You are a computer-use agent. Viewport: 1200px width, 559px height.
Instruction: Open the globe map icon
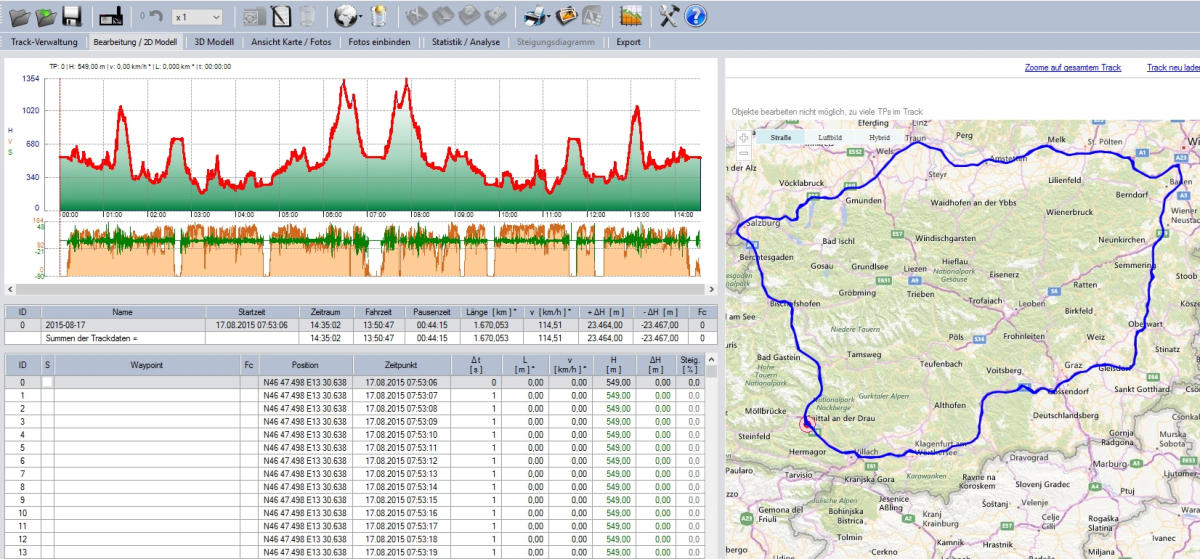coord(345,16)
